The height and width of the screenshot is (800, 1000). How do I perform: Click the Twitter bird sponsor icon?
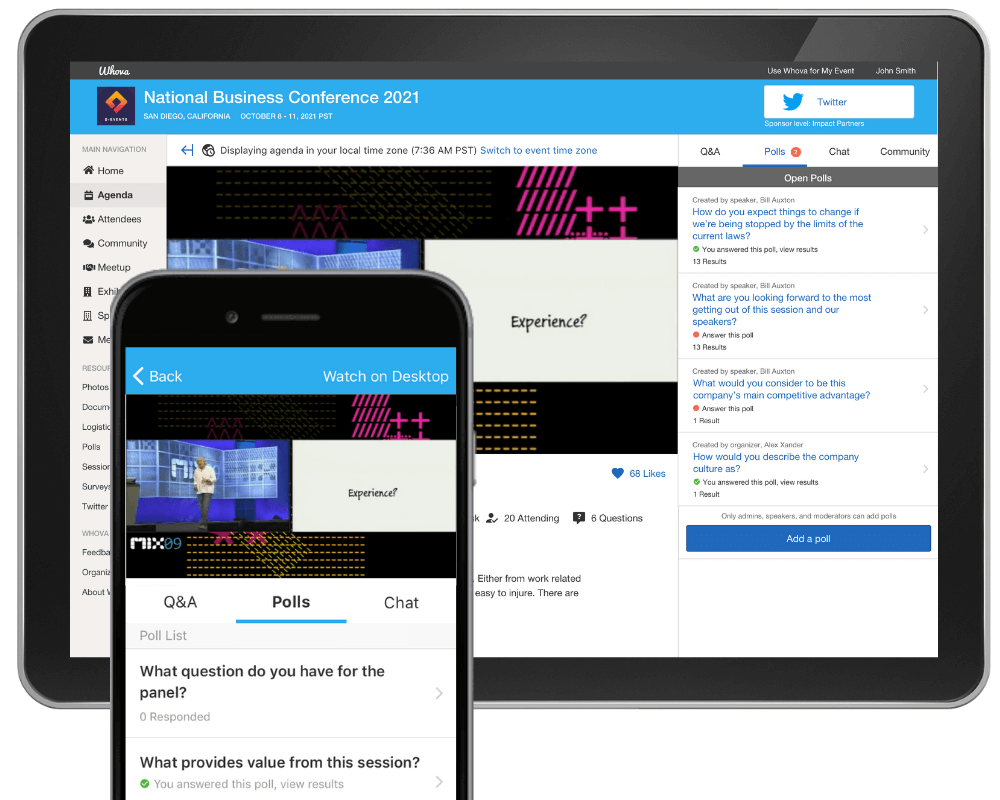point(793,102)
